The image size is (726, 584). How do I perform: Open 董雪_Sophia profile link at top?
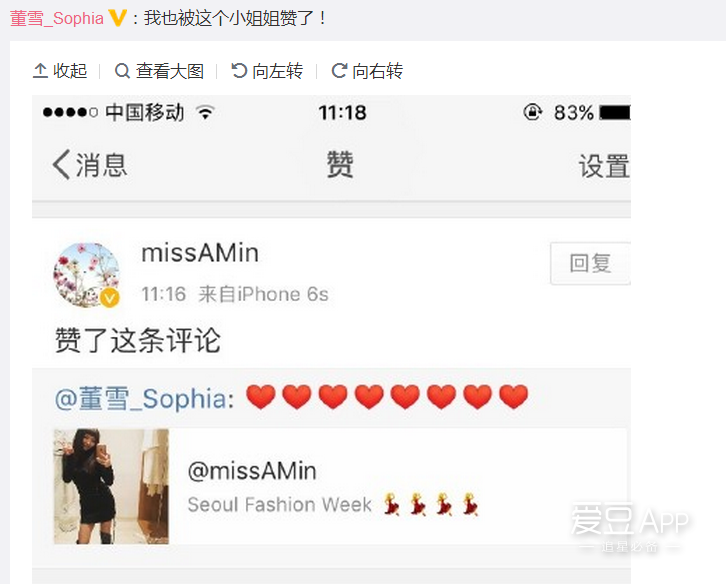pyautogui.click(x=56, y=19)
